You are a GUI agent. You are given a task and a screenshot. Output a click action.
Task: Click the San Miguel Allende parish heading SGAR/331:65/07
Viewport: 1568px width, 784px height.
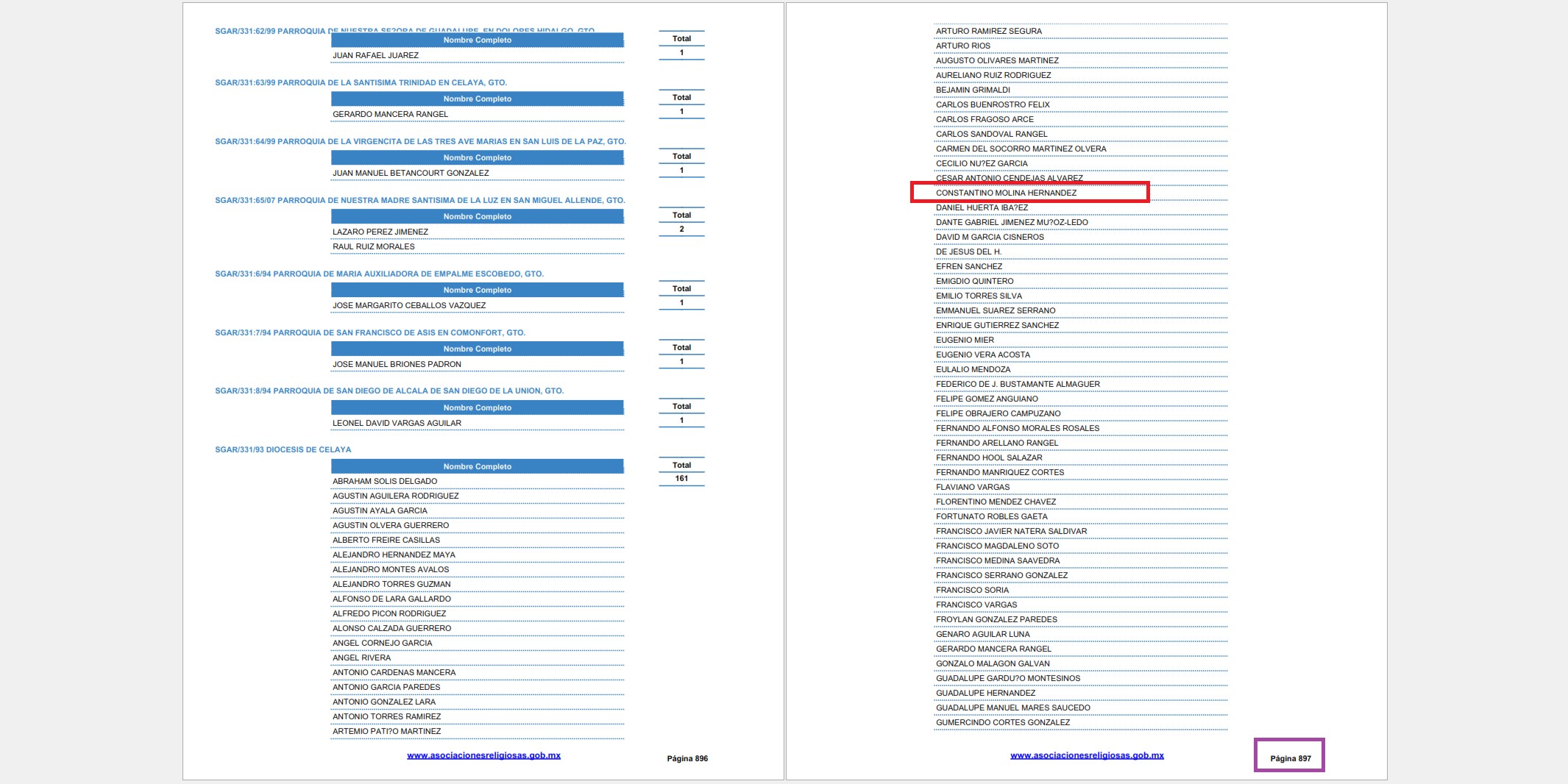(420, 200)
